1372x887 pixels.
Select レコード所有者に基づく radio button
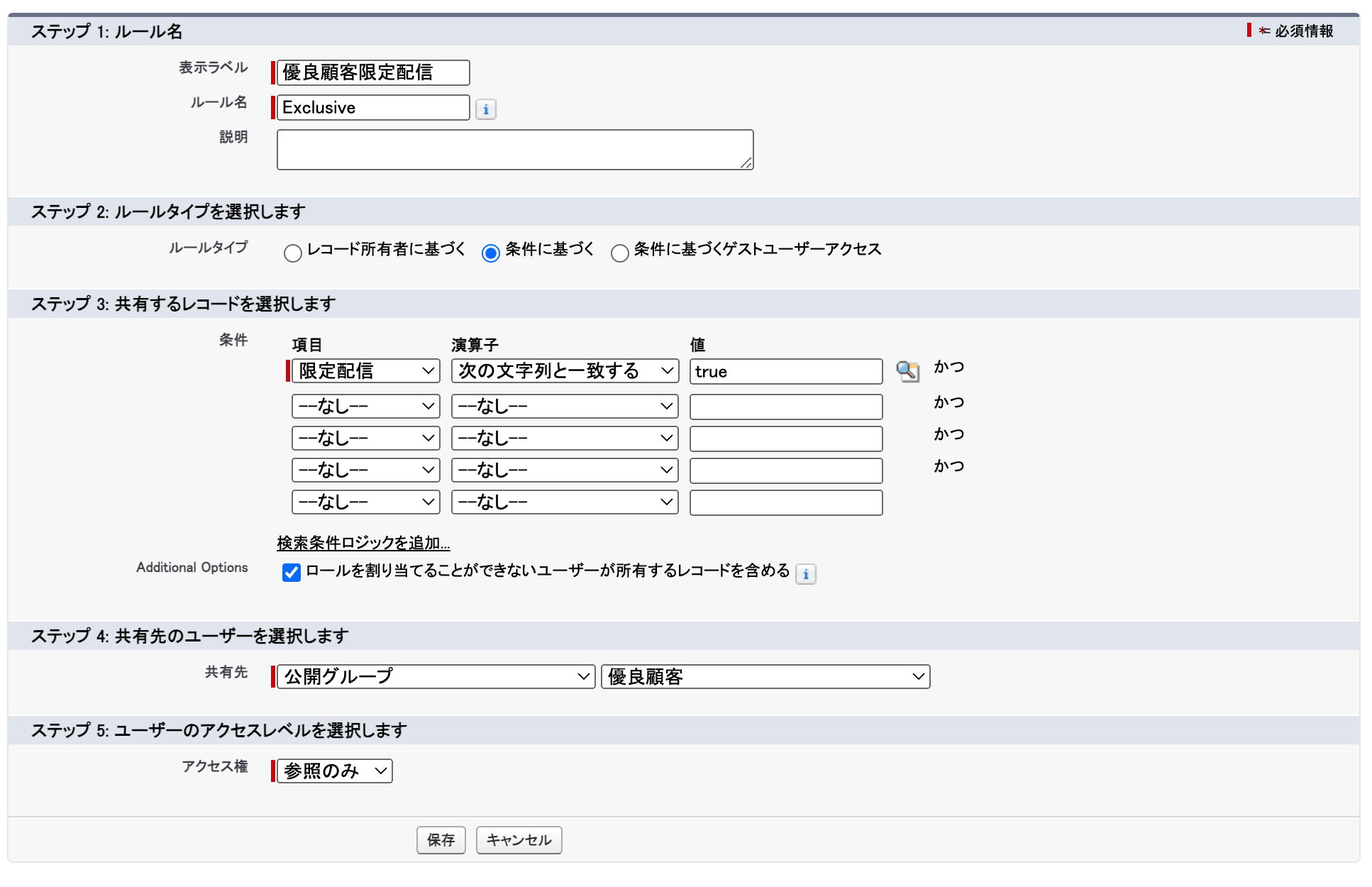(x=292, y=253)
